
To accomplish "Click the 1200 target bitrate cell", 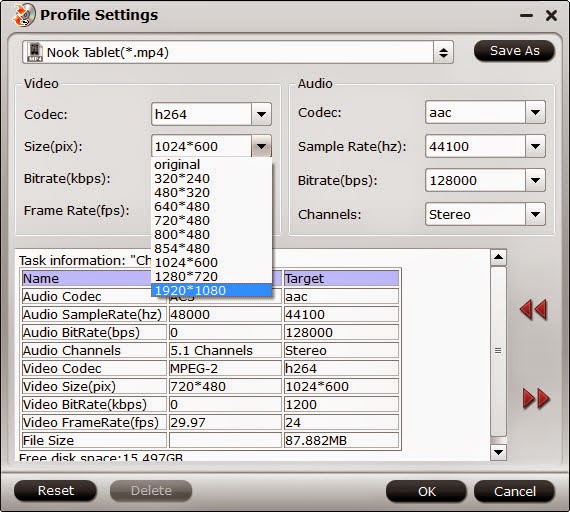I will click(341, 404).
